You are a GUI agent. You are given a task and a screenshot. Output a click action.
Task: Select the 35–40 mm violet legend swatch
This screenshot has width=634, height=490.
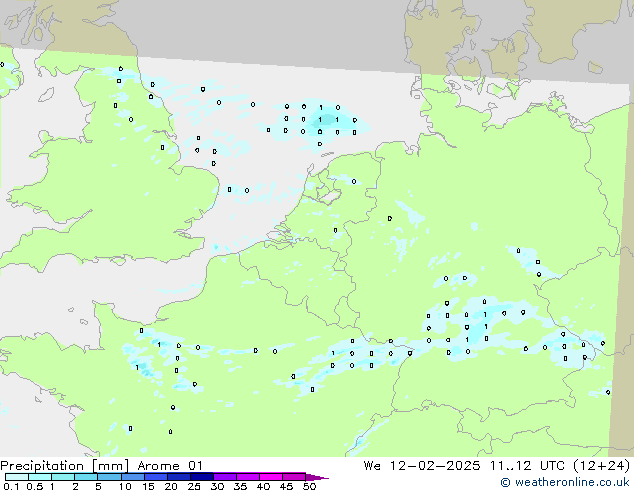248,477
